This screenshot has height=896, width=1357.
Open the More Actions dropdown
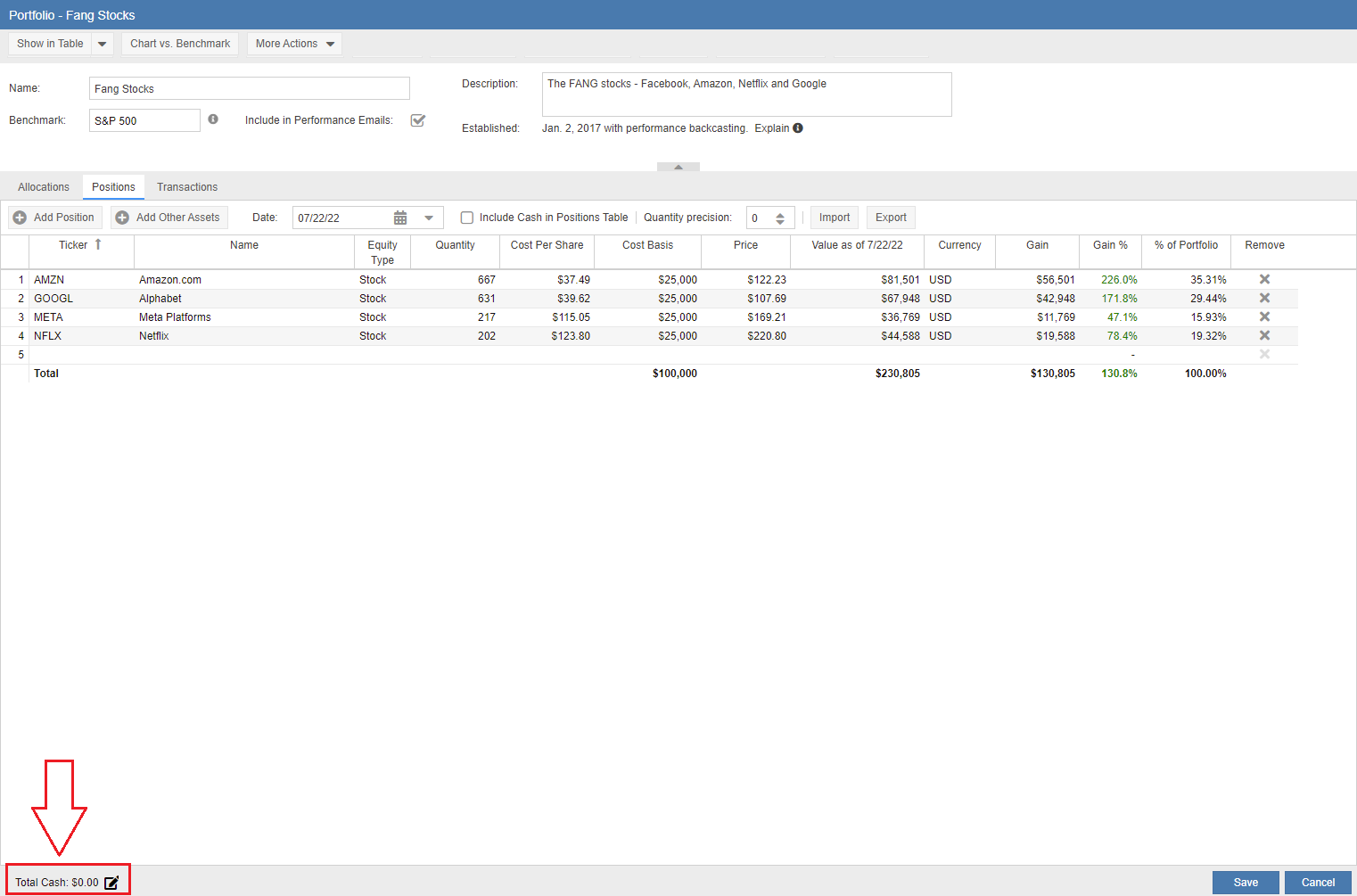click(294, 44)
